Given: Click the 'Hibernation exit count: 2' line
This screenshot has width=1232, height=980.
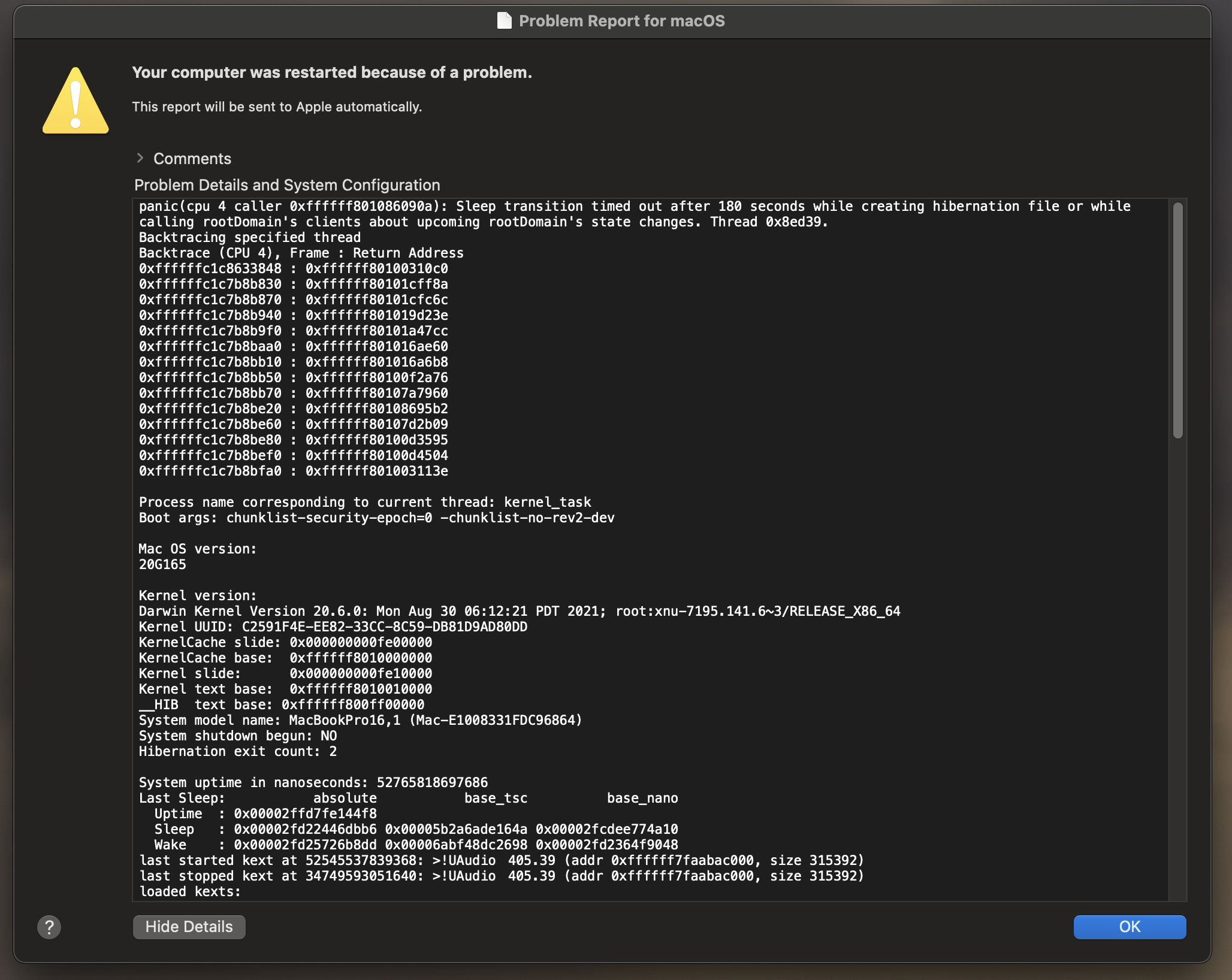Looking at the screenshot, I should click(238, 751).
